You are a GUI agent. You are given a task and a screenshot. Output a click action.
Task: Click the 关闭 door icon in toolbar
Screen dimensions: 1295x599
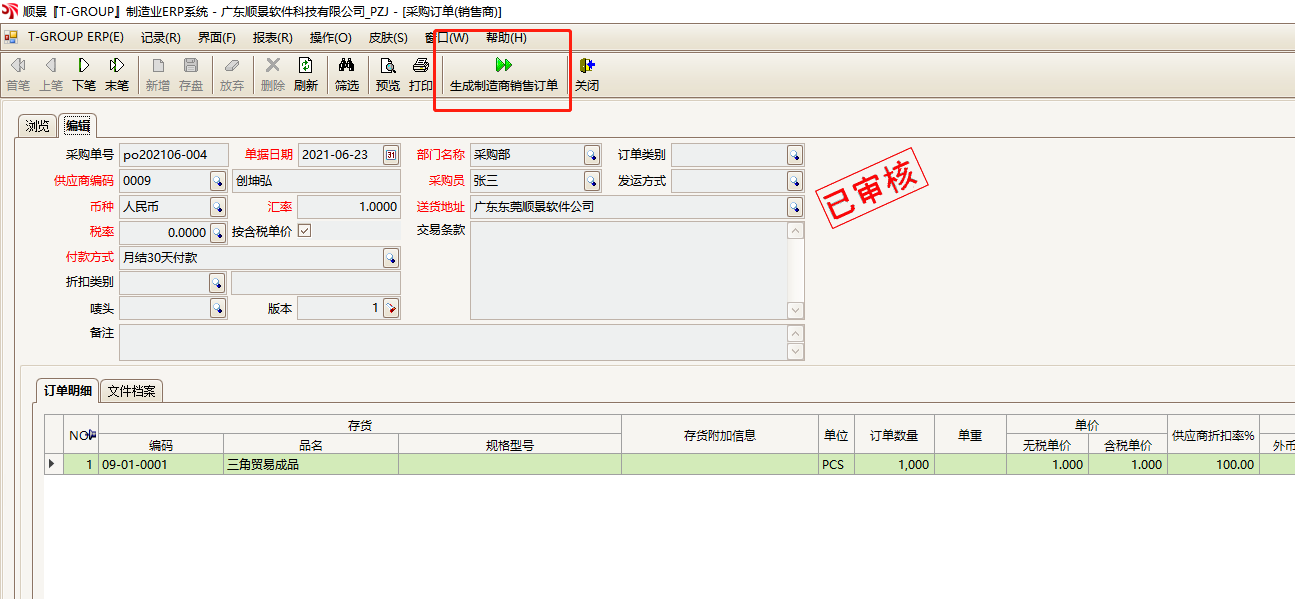point(587,65)
